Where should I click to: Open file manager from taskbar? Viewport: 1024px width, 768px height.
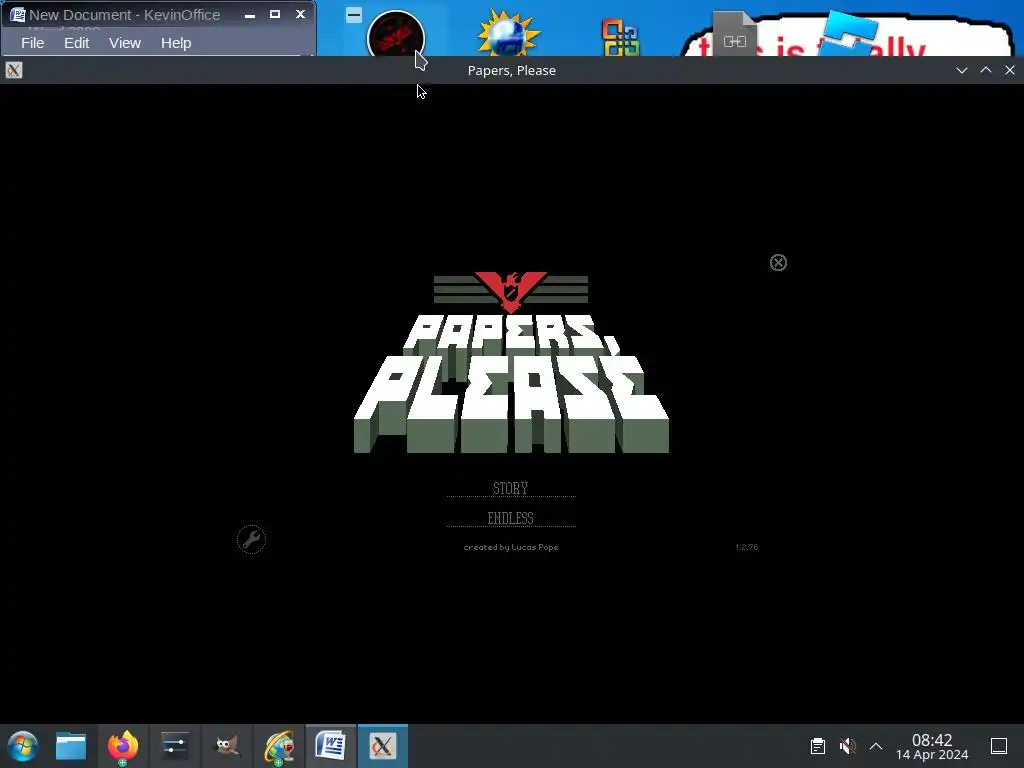pyautogui.click(x=71, y=746)
